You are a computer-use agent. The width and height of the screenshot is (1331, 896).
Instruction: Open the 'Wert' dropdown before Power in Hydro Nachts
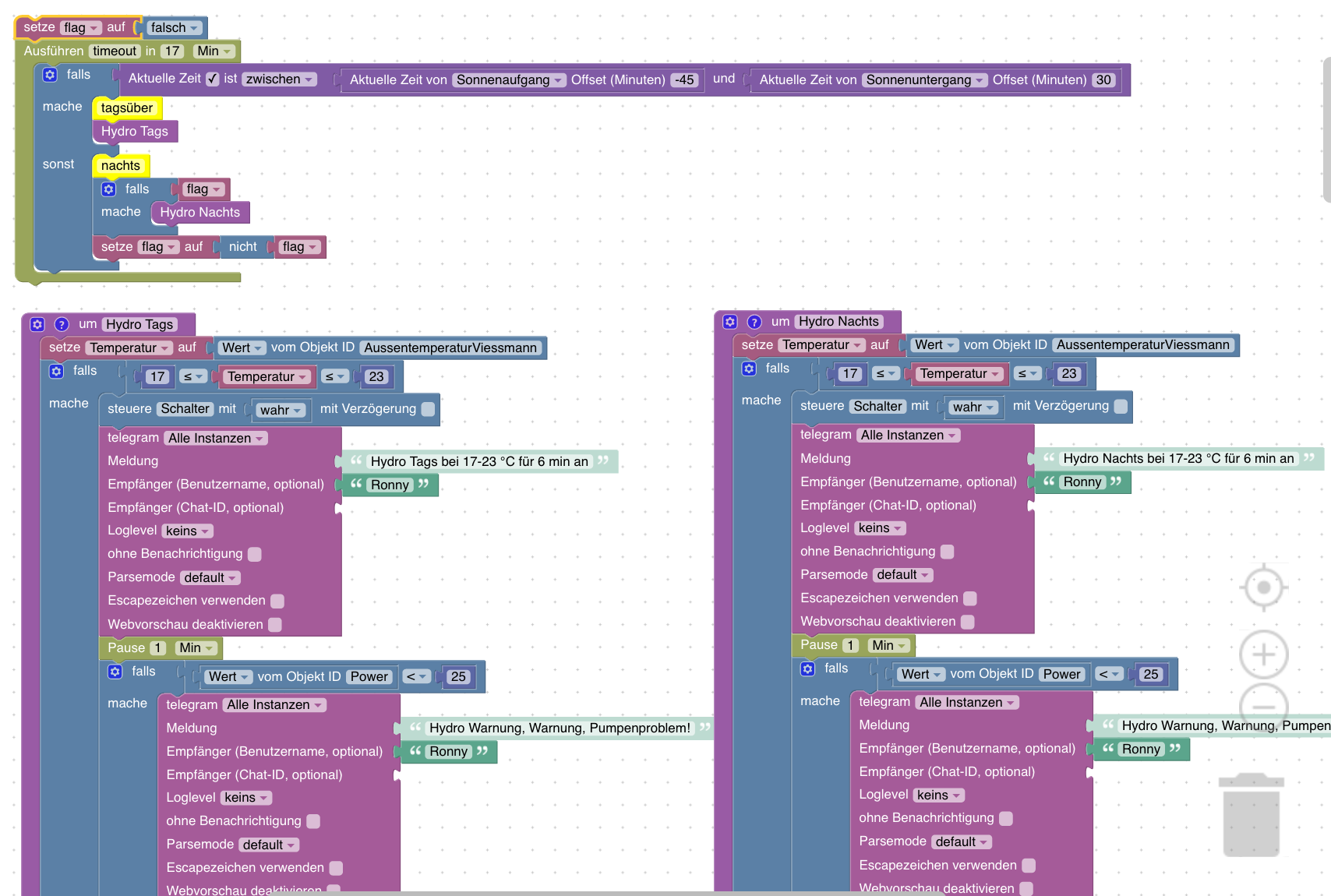[922, 675]
